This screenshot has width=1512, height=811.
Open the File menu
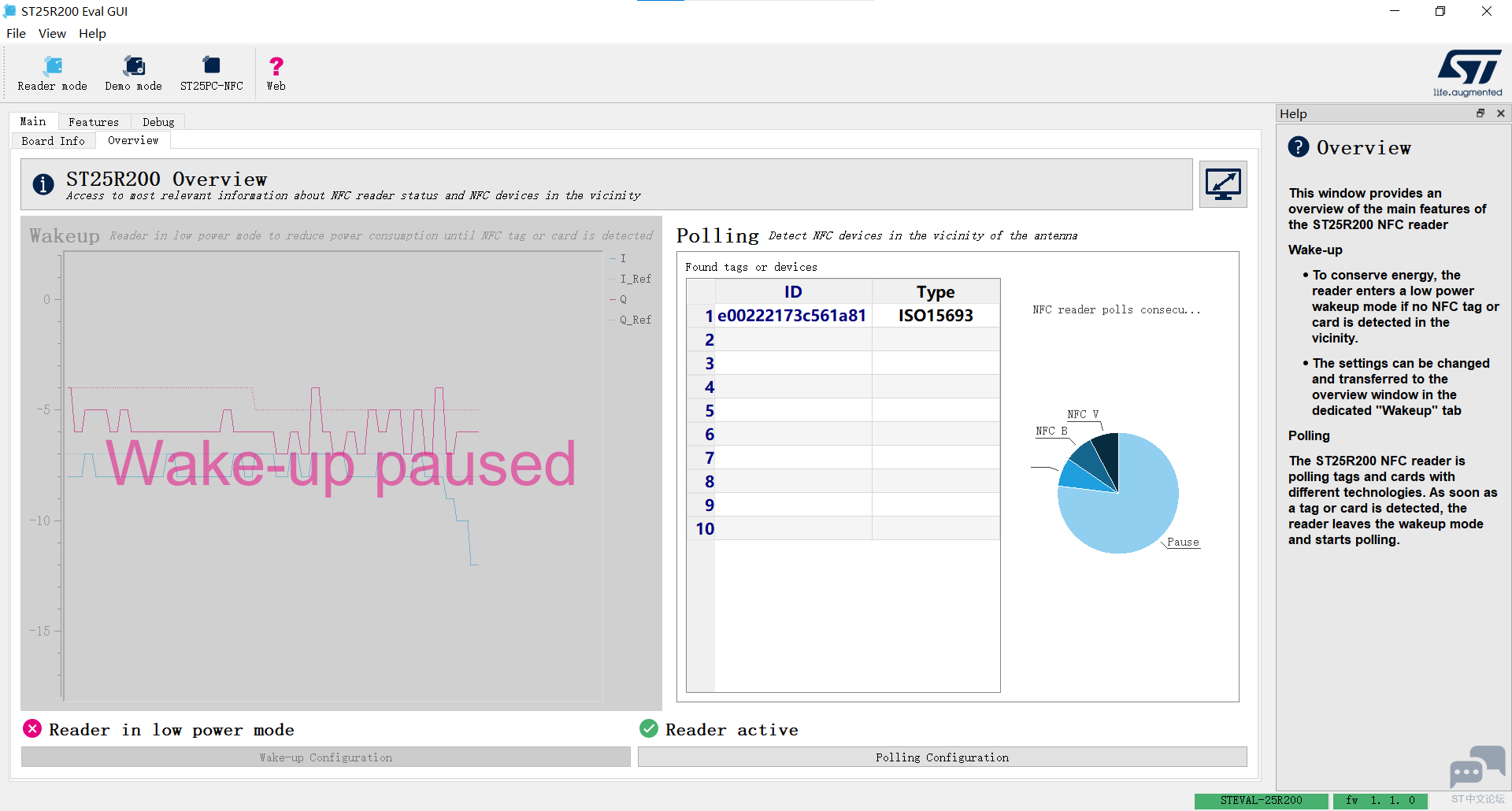(x=16, y=33)
